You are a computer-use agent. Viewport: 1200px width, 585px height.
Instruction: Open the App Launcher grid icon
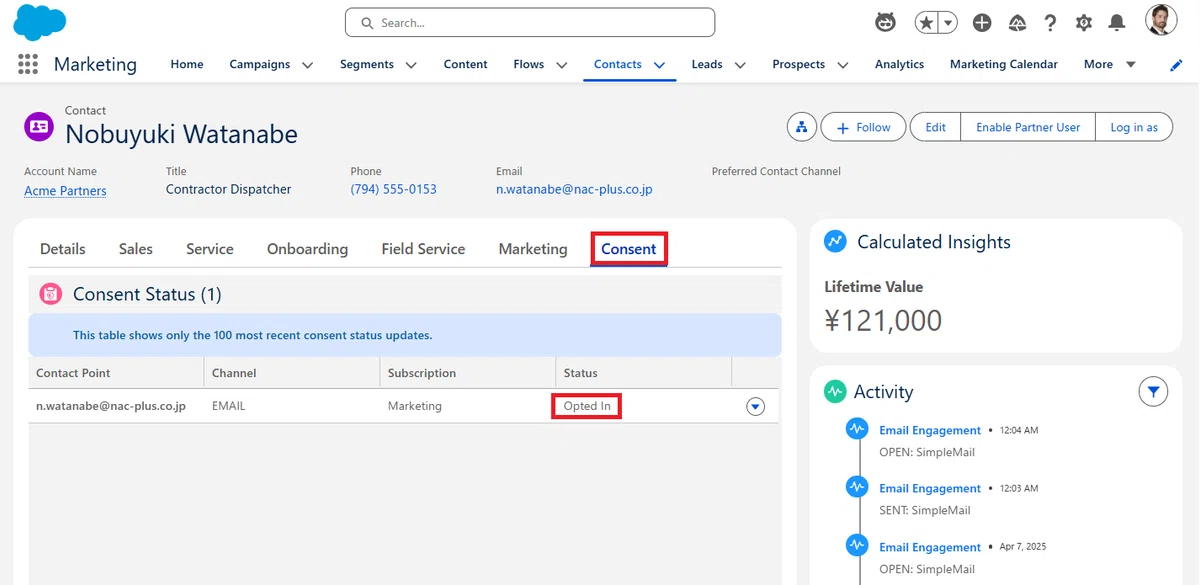pos(28,64)
